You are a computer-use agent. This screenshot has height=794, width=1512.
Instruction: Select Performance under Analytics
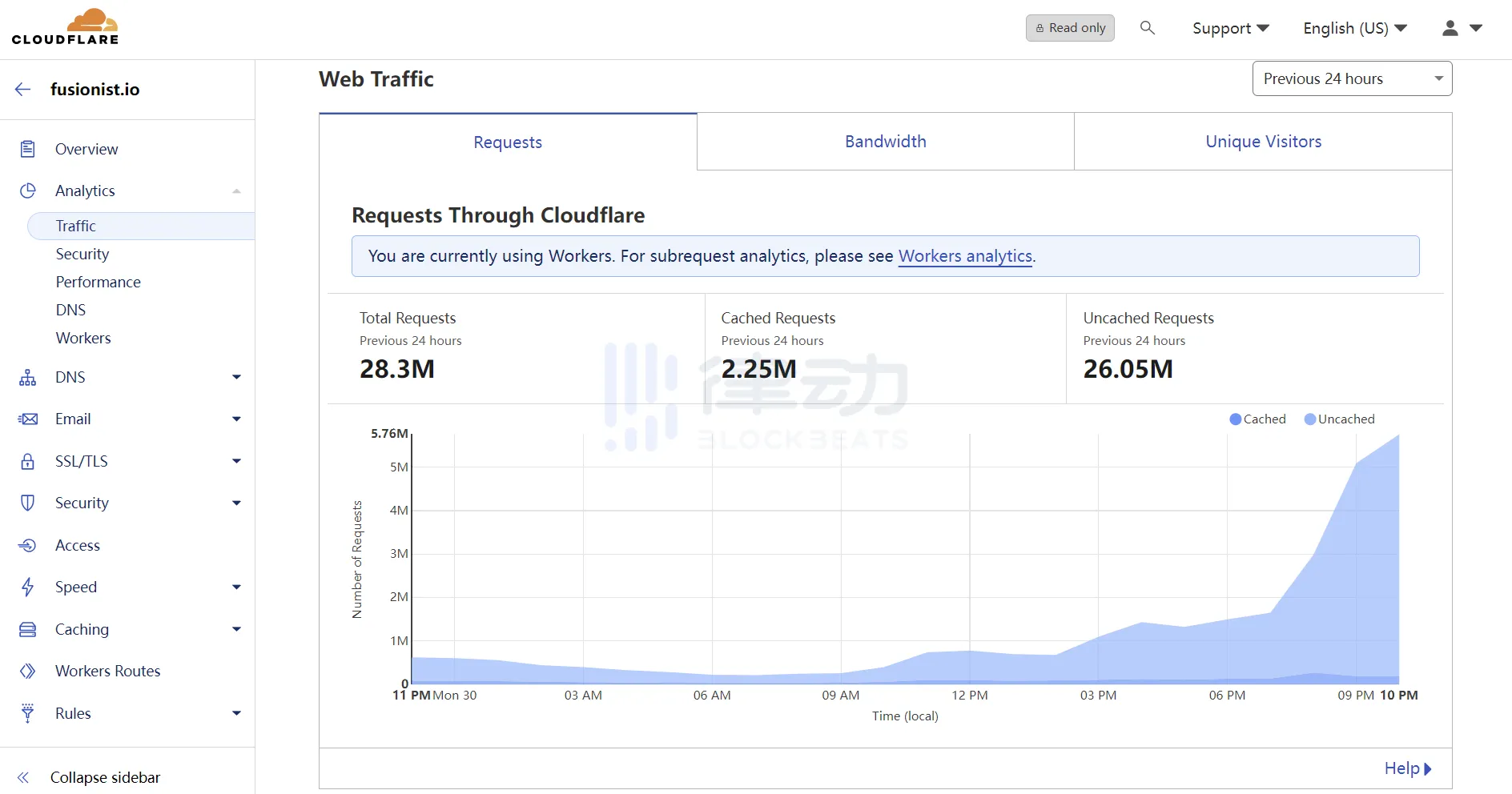[x=98, y=282]
